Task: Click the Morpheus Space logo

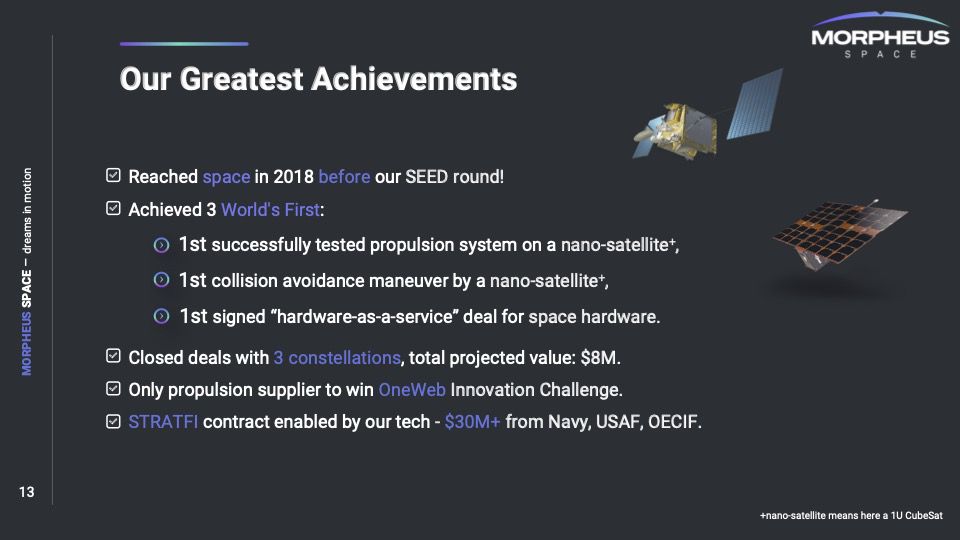Action: tap(880, 35)
